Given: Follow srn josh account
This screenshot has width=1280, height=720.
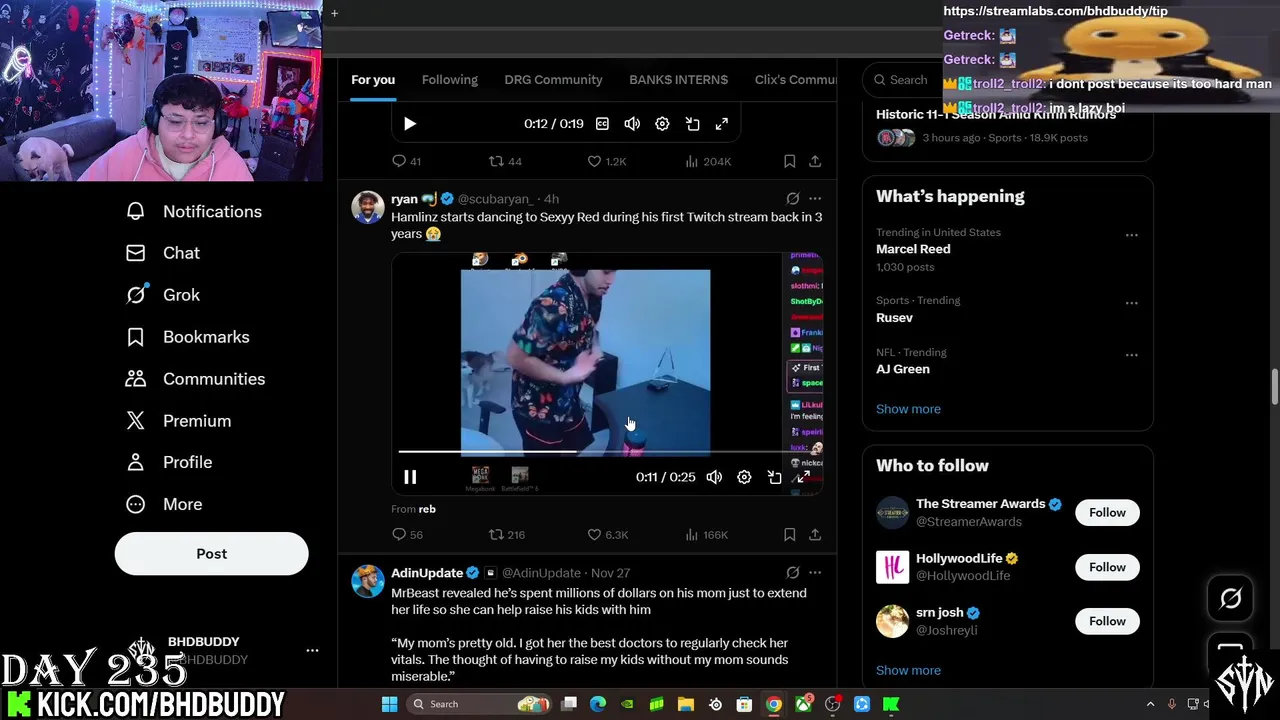Looking at the screenshot, I should coord(1107,621).
